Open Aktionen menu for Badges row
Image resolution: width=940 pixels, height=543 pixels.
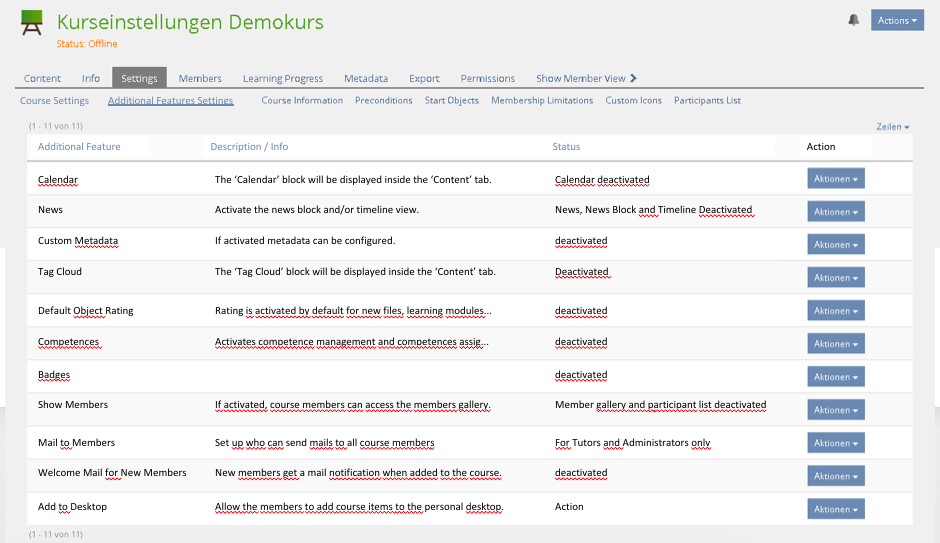[836, 377]
